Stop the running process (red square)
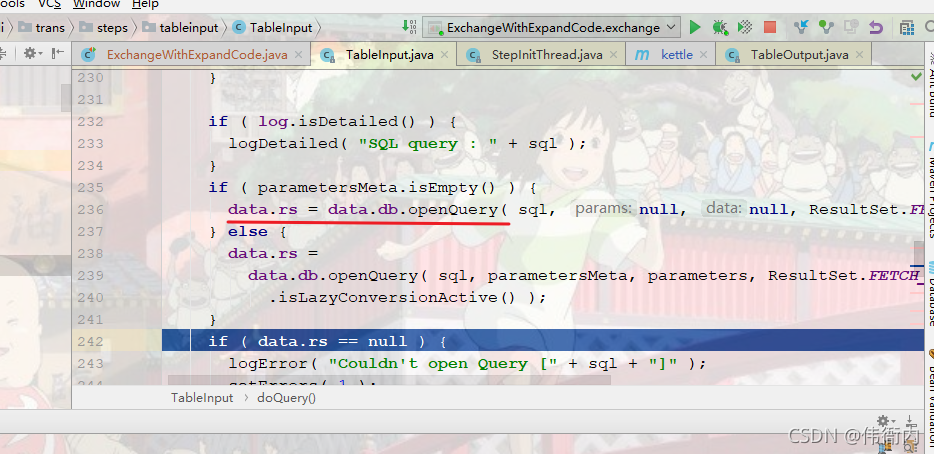The height and width of the screenshot is (454, 934). (770, 27)
